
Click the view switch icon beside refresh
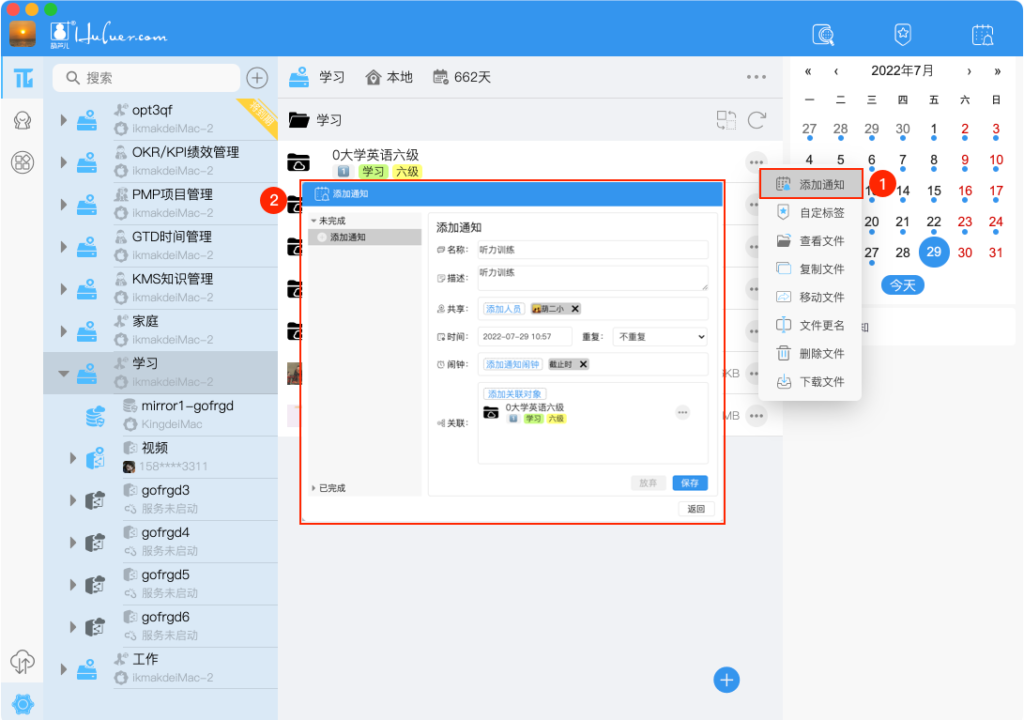tap(726, 120)
